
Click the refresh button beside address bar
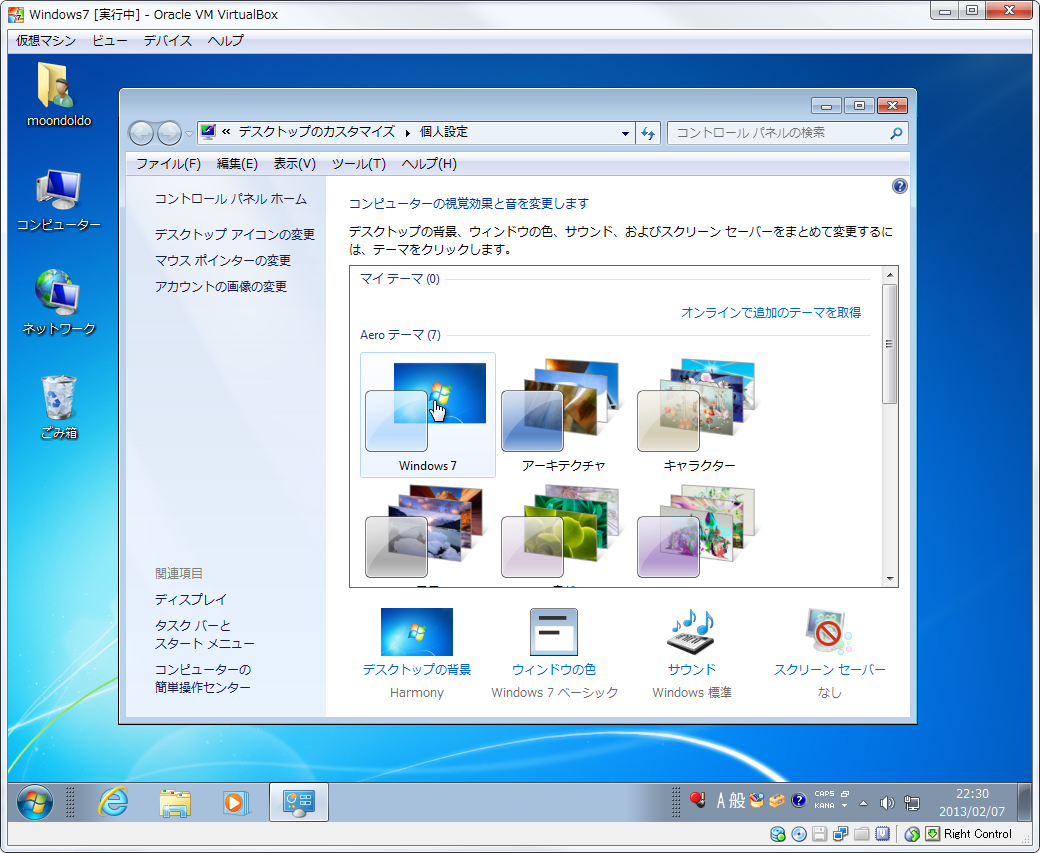coord(648,133)
